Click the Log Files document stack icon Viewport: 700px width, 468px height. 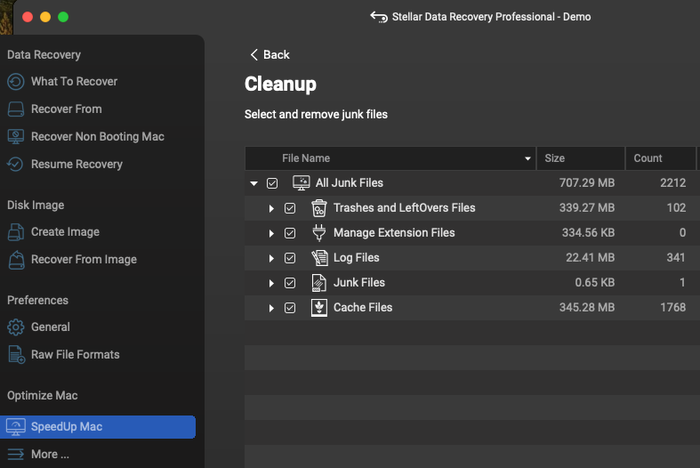pyautogui.click(x=319, y=258)
